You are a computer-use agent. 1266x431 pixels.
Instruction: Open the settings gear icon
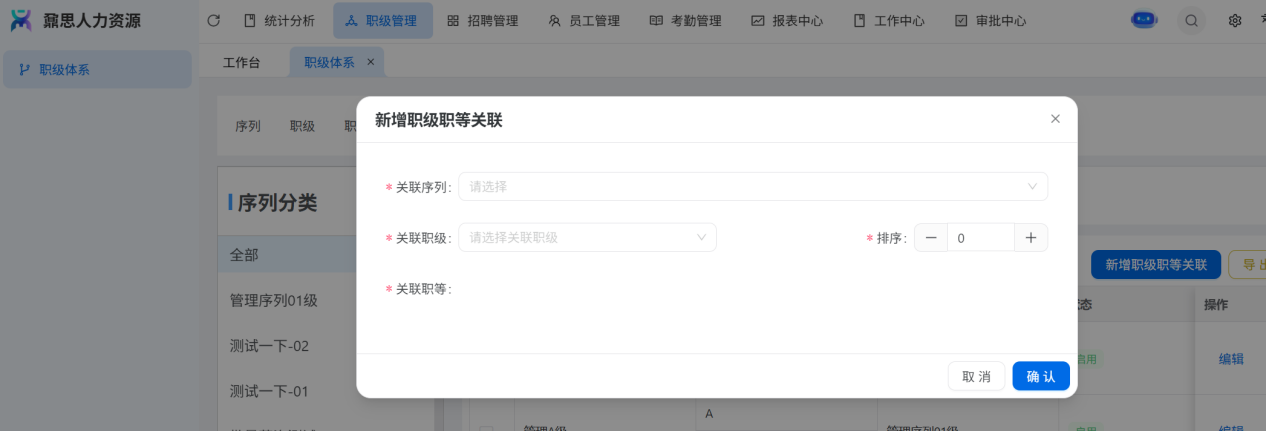(1235, 20)
